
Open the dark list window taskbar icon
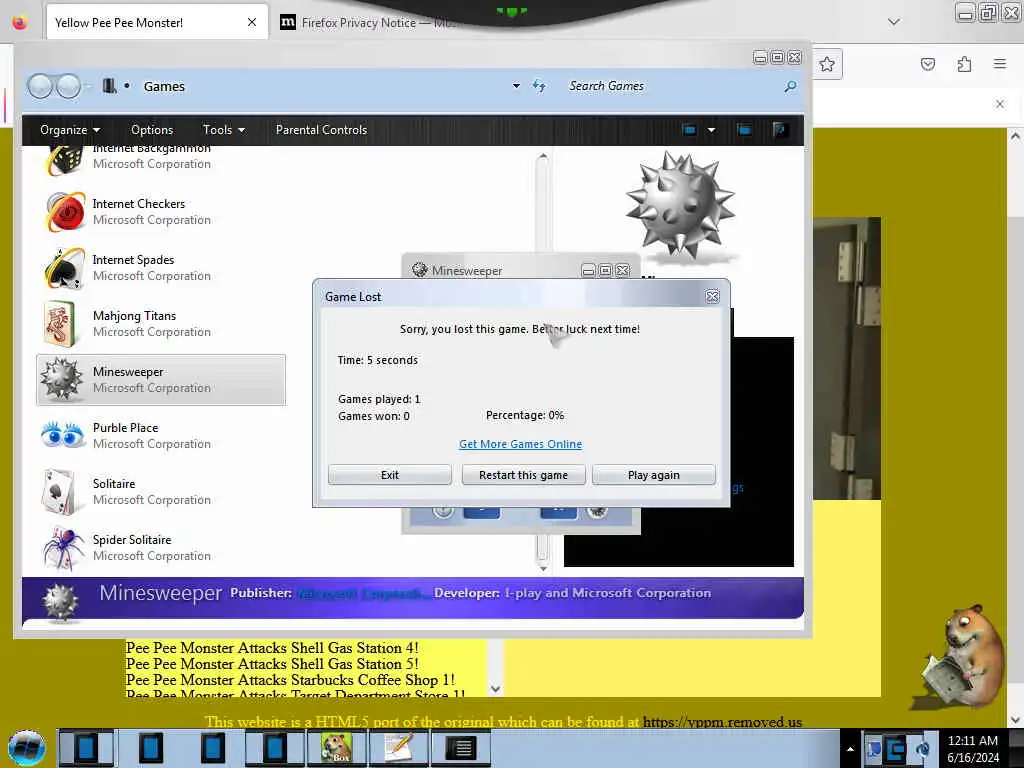pos(461,748)
